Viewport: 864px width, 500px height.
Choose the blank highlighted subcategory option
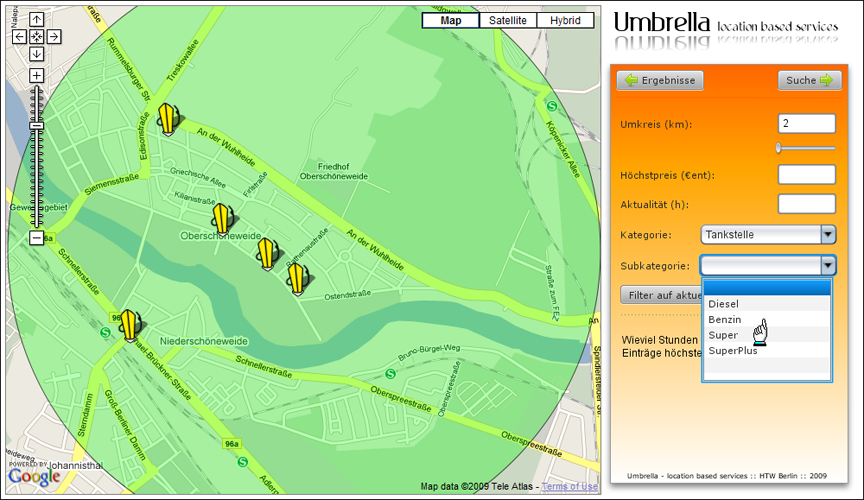point(766,288)
